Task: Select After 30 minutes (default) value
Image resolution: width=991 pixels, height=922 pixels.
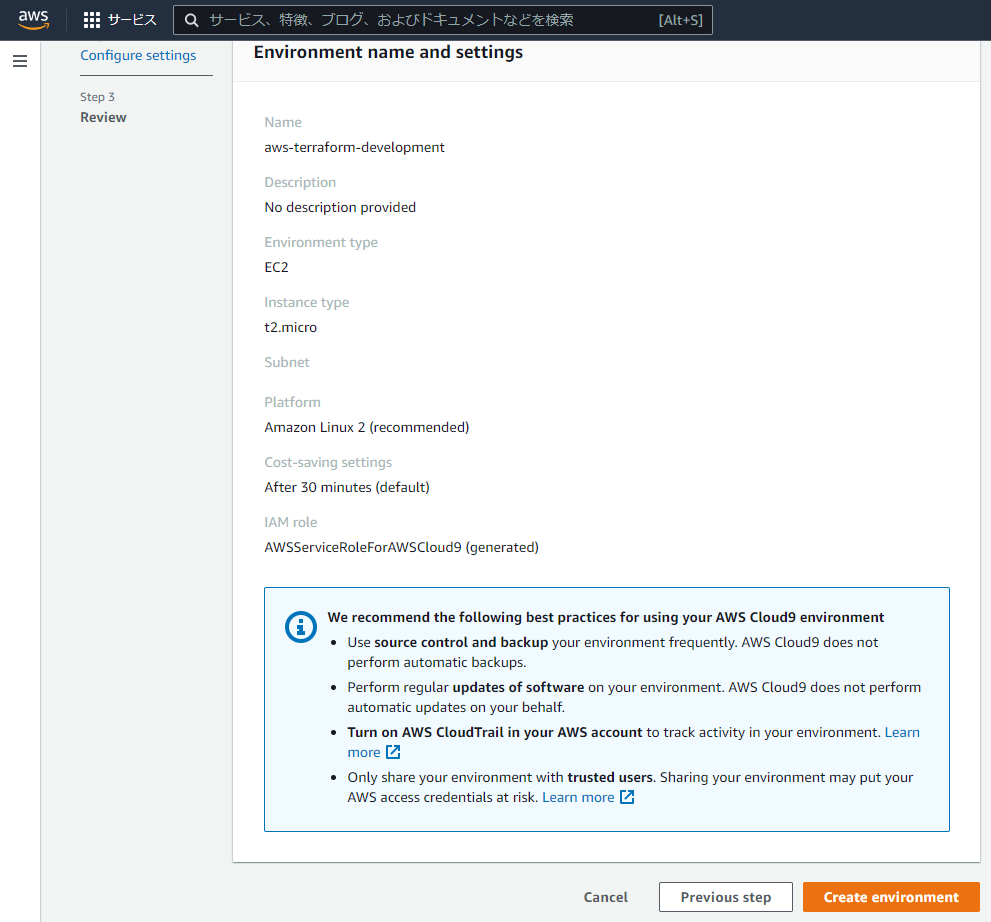Action: (347, 487)
